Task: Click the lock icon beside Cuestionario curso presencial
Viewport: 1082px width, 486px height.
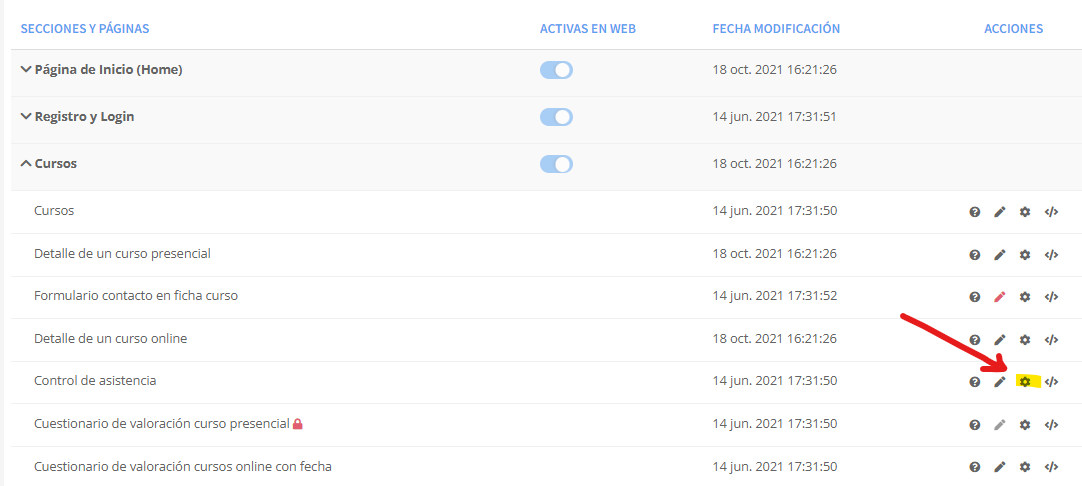Action: pyautogui.click(x=297, y=424)
